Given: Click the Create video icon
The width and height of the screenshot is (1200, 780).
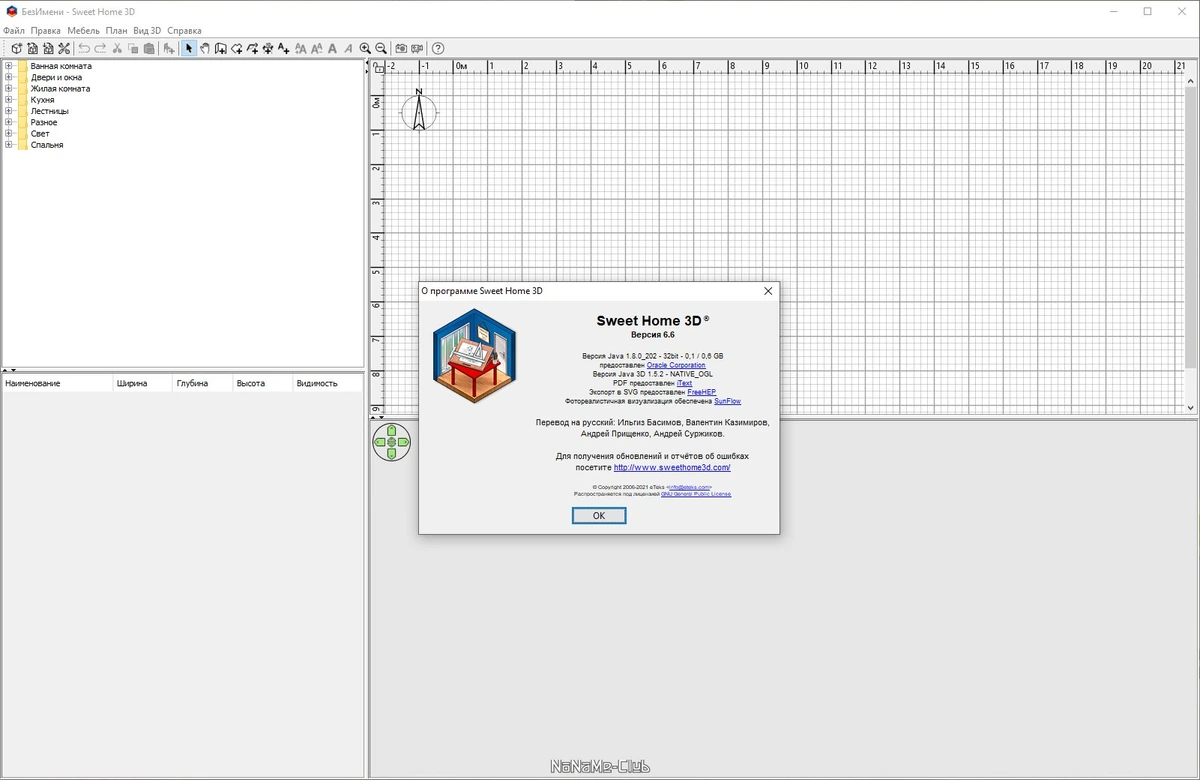Looking at the screenshot, I should pyautogui.click(x=416, y=48).
